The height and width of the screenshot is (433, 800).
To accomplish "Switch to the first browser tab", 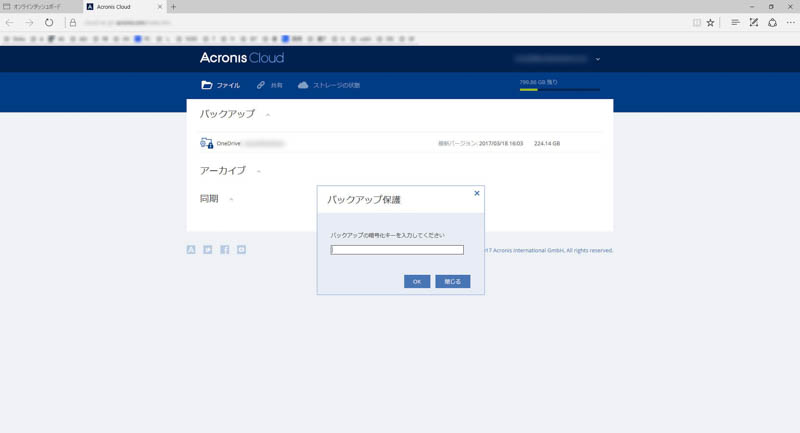I will point(41,7).
